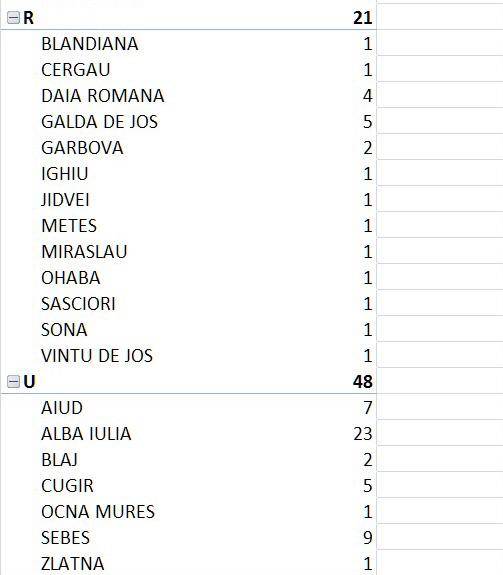Click the R group total 21
503x575 pixels.
363,18
